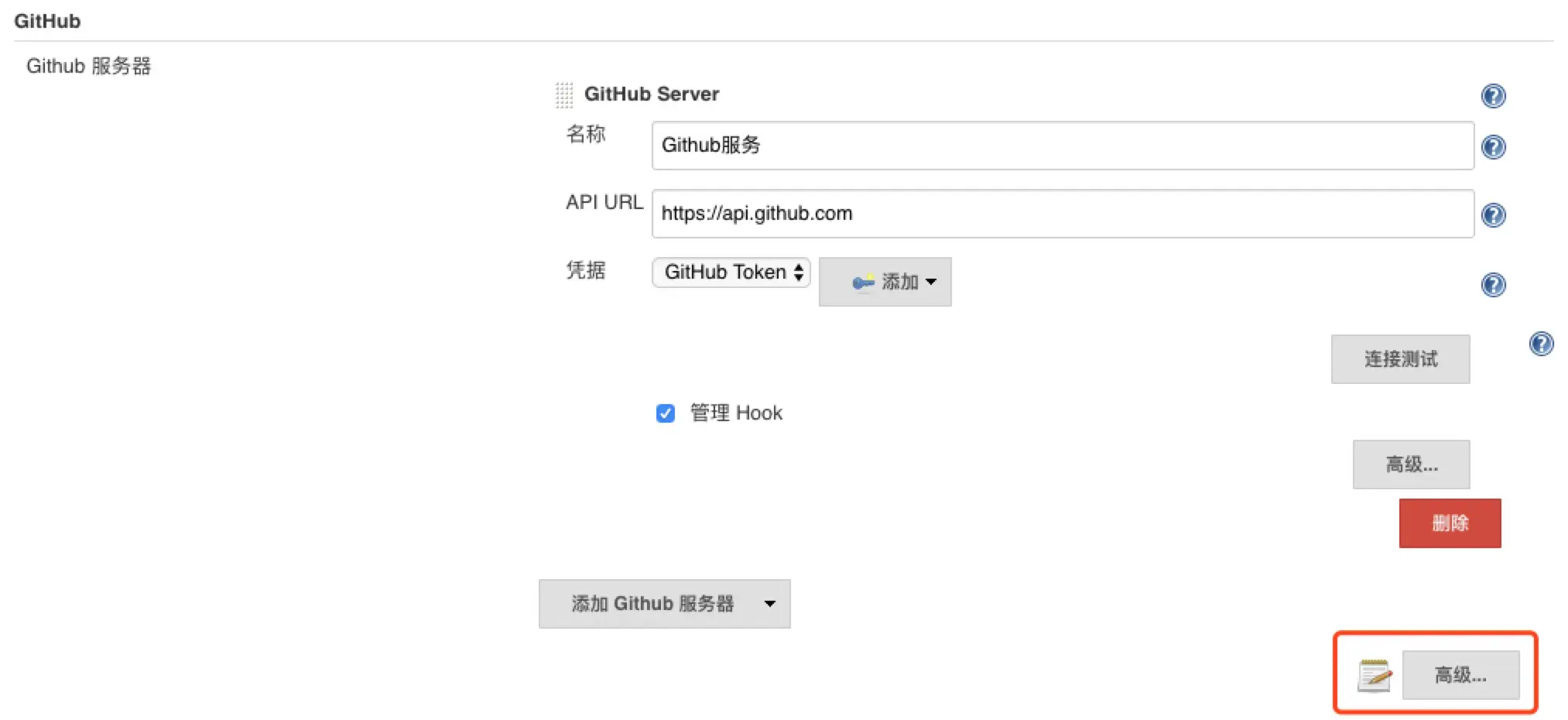
Task: Click the red 删除 button
Action: (x=1450, y=523)
